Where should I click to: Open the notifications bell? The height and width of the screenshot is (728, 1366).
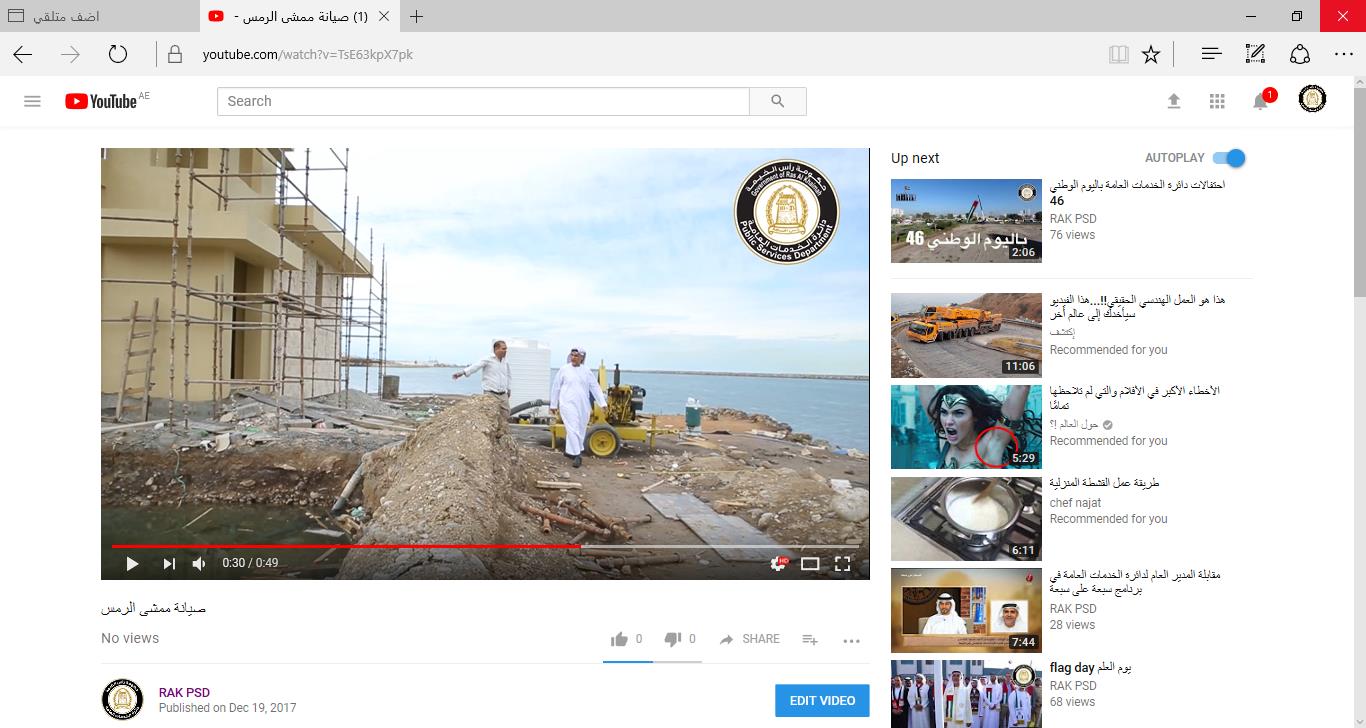click(1260, 101)
